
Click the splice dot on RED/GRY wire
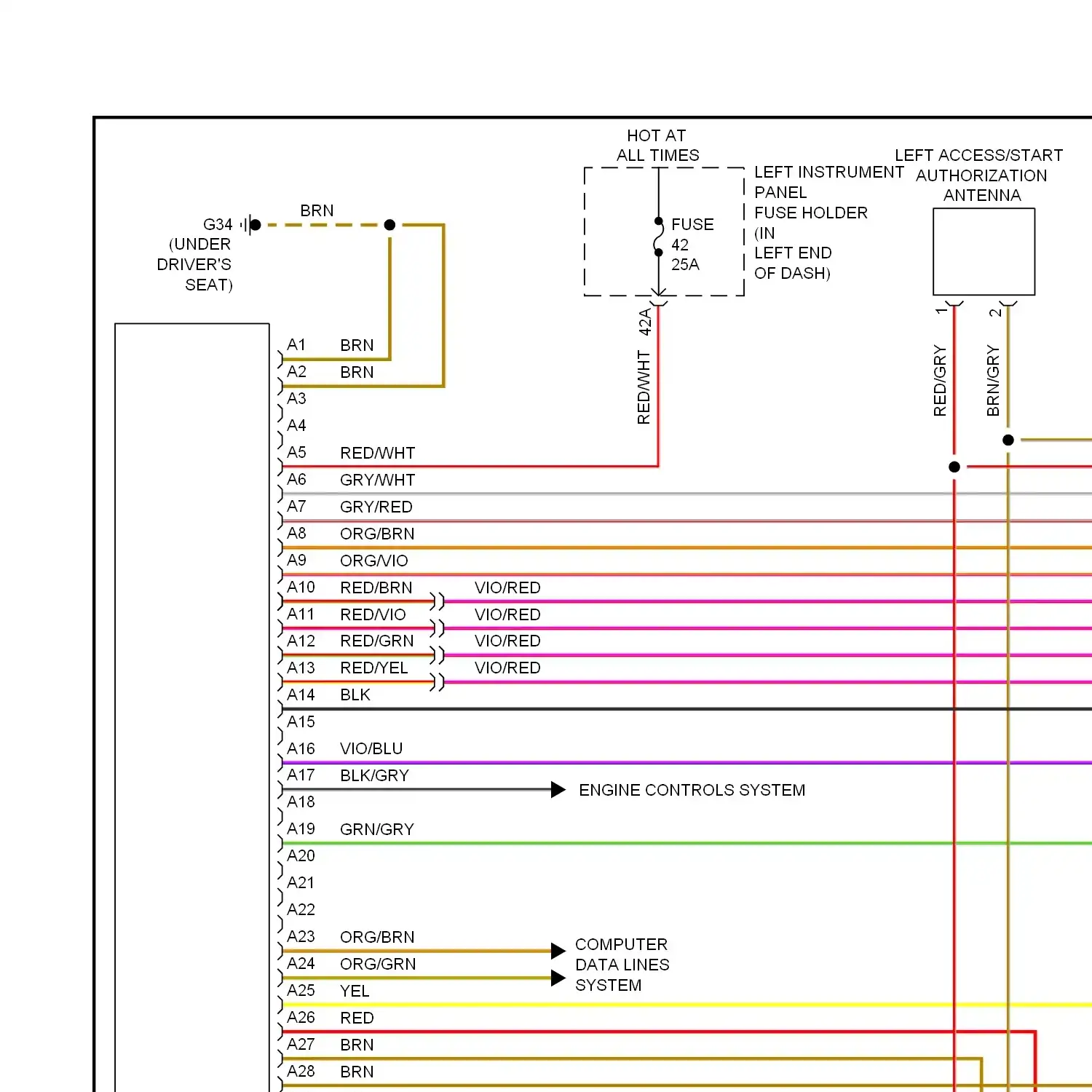(954, 467)
